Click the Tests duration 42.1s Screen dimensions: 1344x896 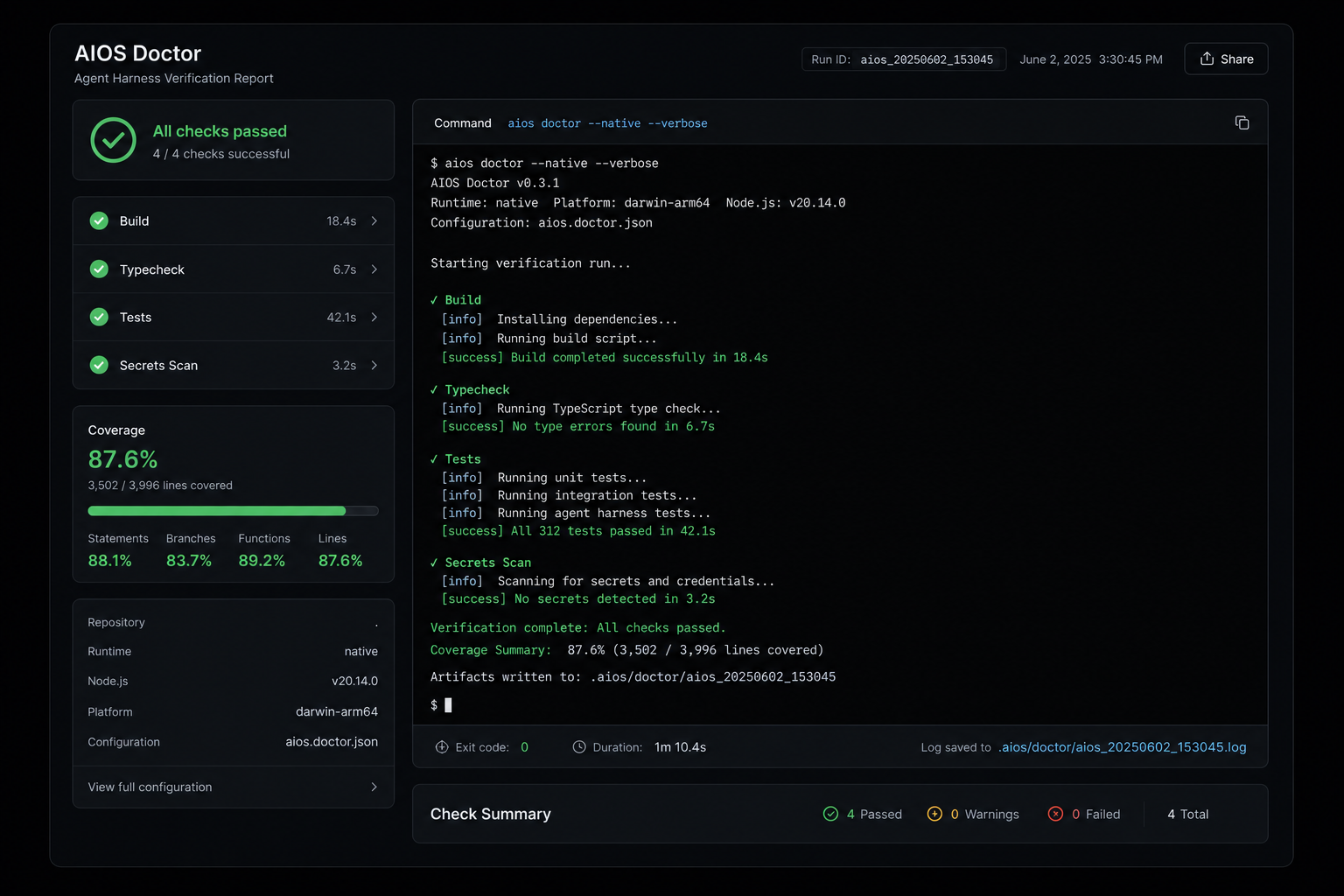pos(341,318)
